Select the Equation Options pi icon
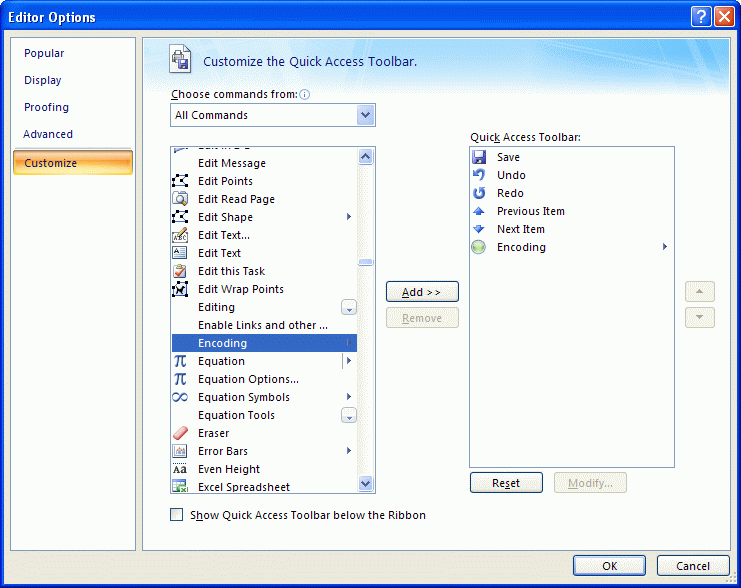Screen dimensions: 741x588 click(180, 379)
